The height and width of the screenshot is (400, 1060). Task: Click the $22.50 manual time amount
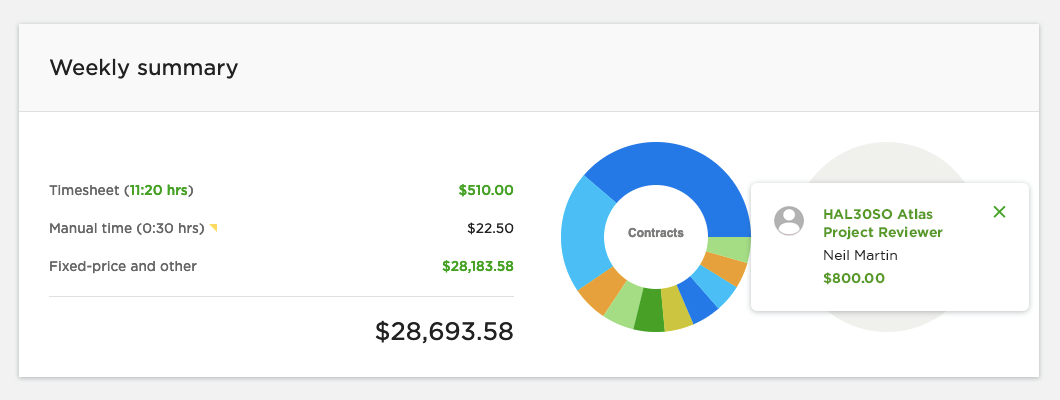pos(490,228)
